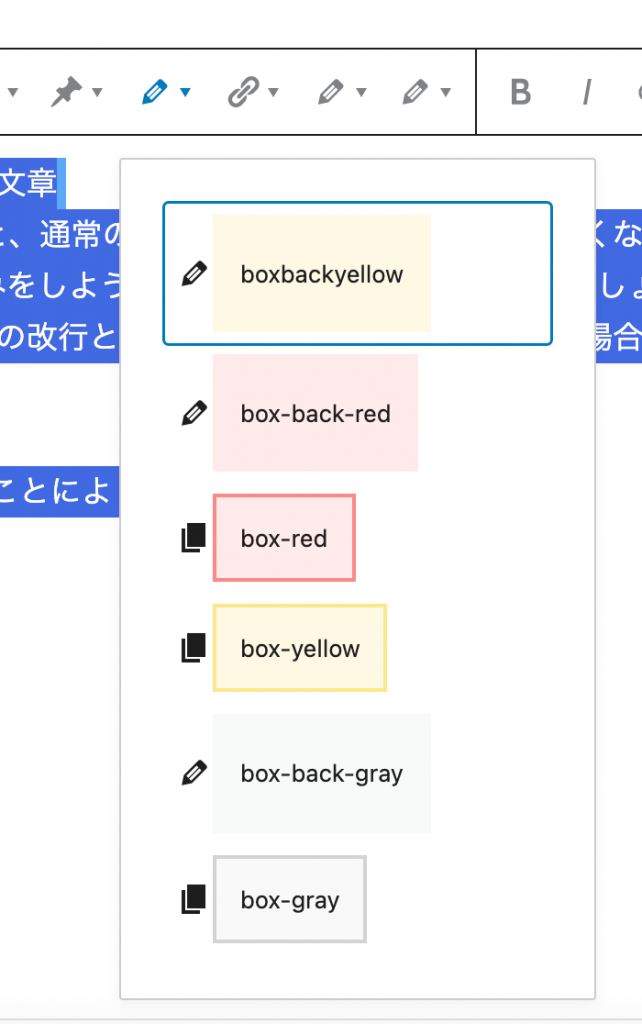Apply the box-red bordered style
The height and width of the screenshot is (1024, 642).
click(x=284, y=539)
